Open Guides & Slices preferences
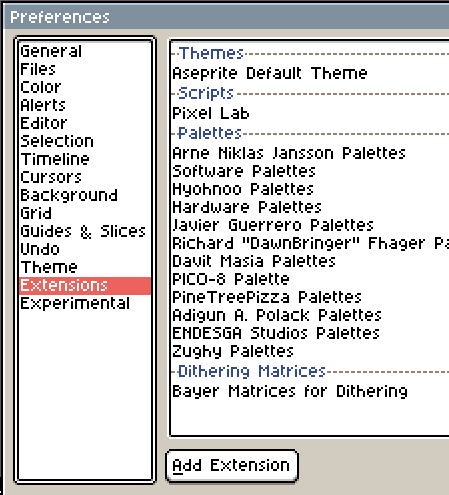 click(x=85, y=231)
